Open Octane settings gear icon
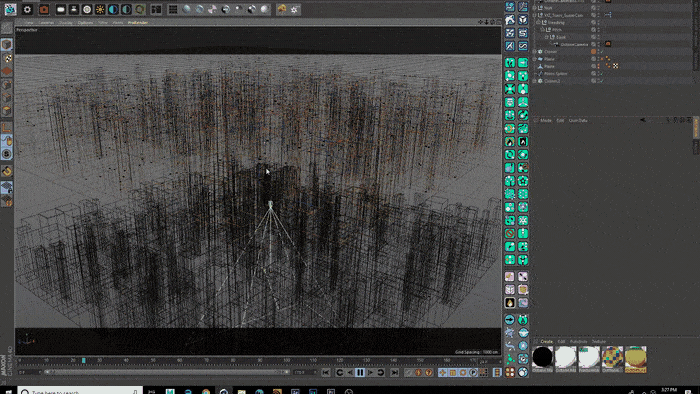This screenshot has height=394, width=700. click(x=27, y=9)
